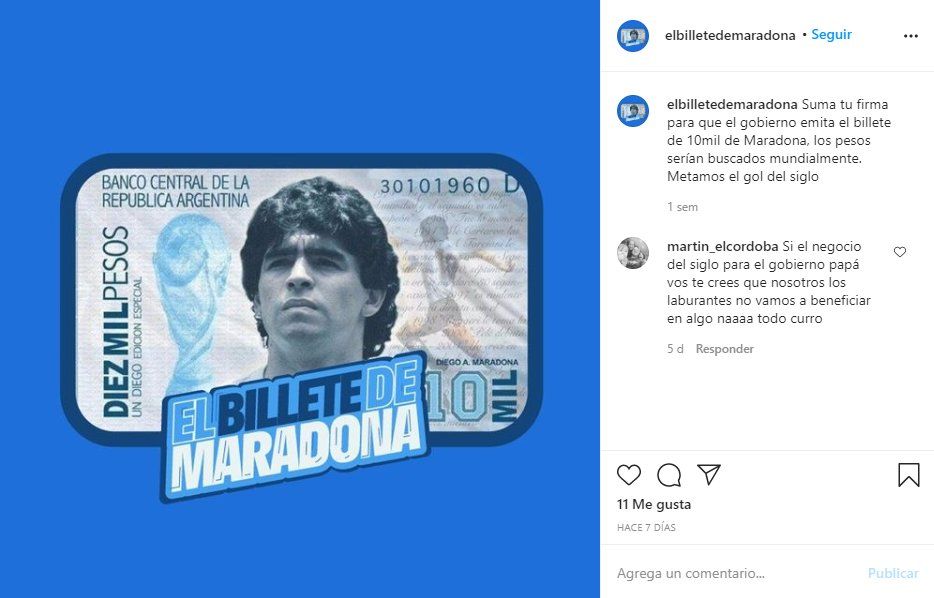Click the Agrega un comentario field
934x598 pixels.
[739, 573]
